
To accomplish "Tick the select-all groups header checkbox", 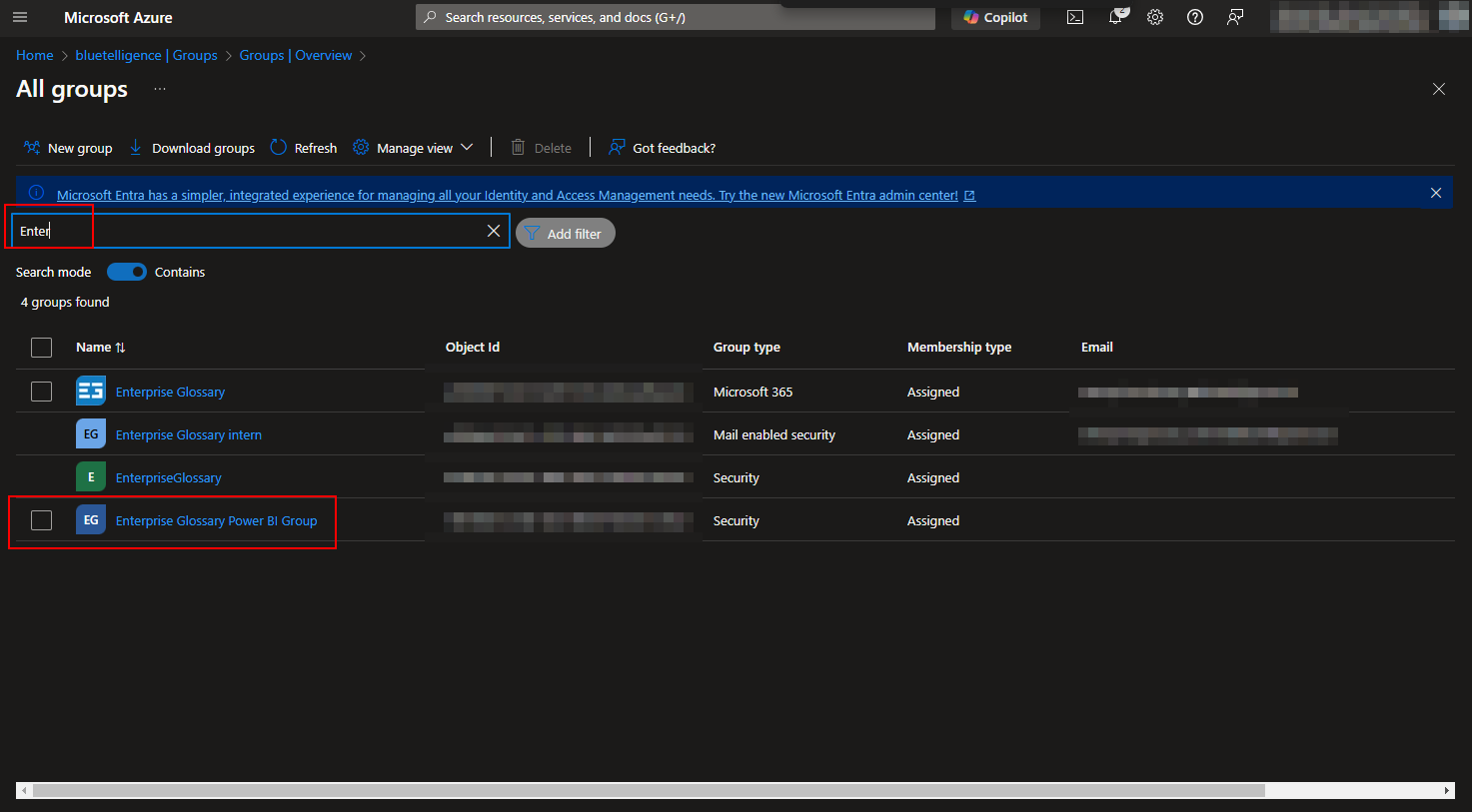I will coord(41,348).
